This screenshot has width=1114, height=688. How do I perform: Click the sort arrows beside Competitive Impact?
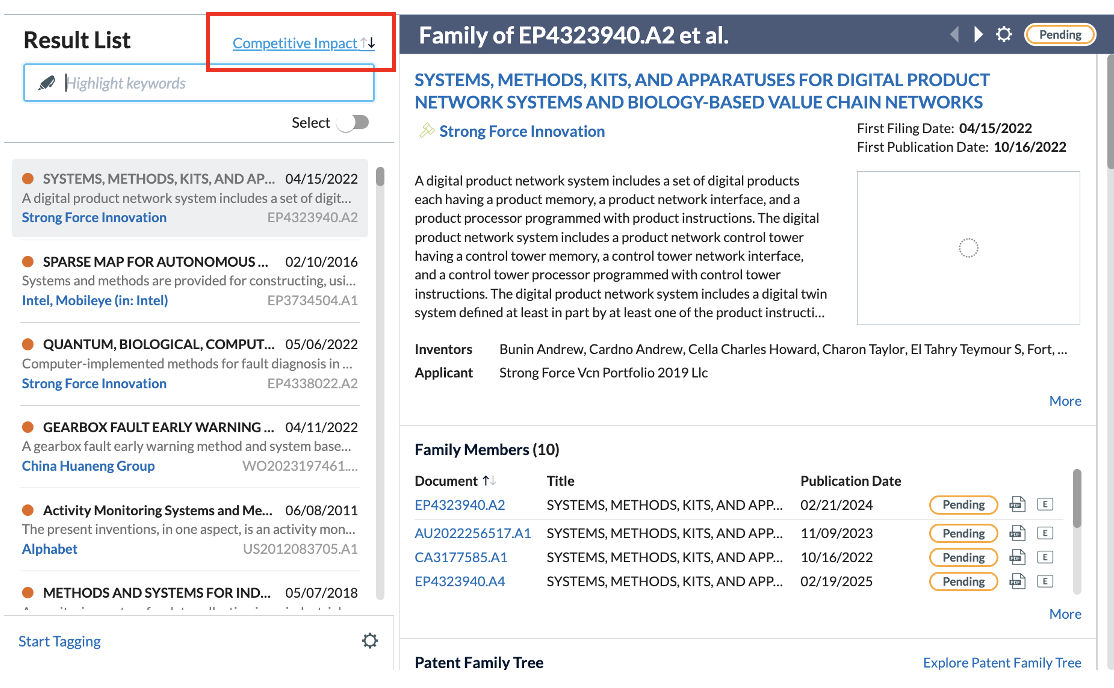(x=368, y=43)
